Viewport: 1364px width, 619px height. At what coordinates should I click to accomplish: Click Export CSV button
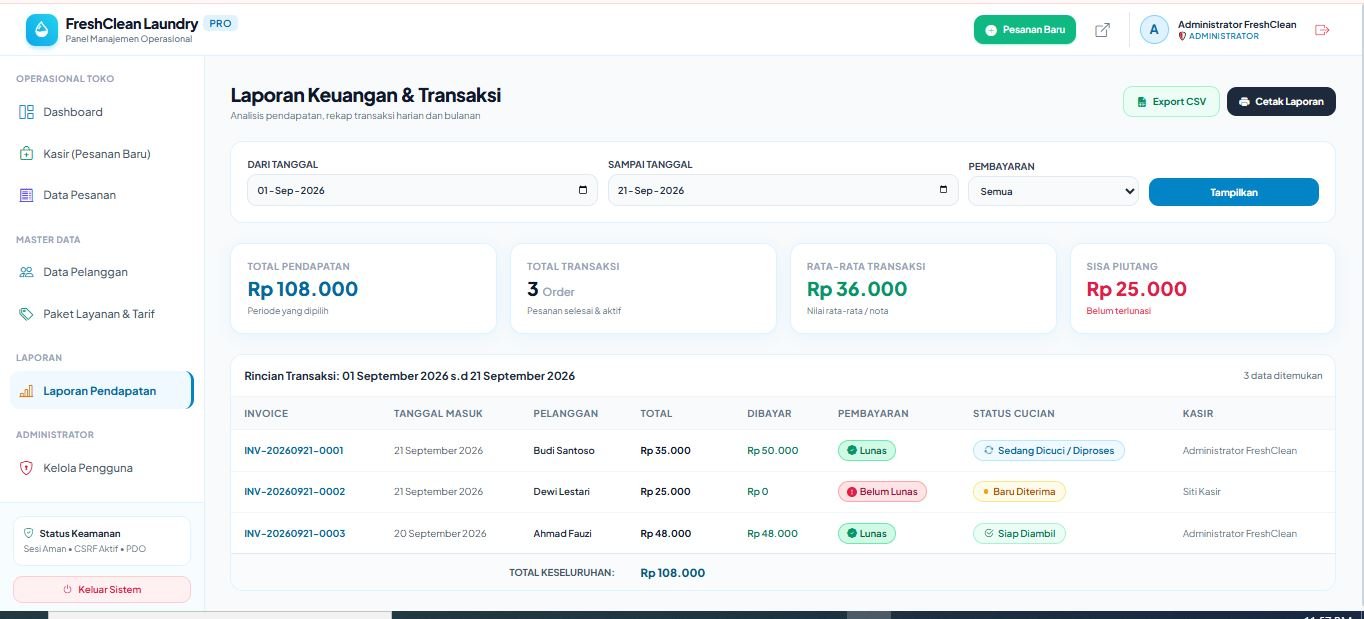click(x=1171, y=101)
